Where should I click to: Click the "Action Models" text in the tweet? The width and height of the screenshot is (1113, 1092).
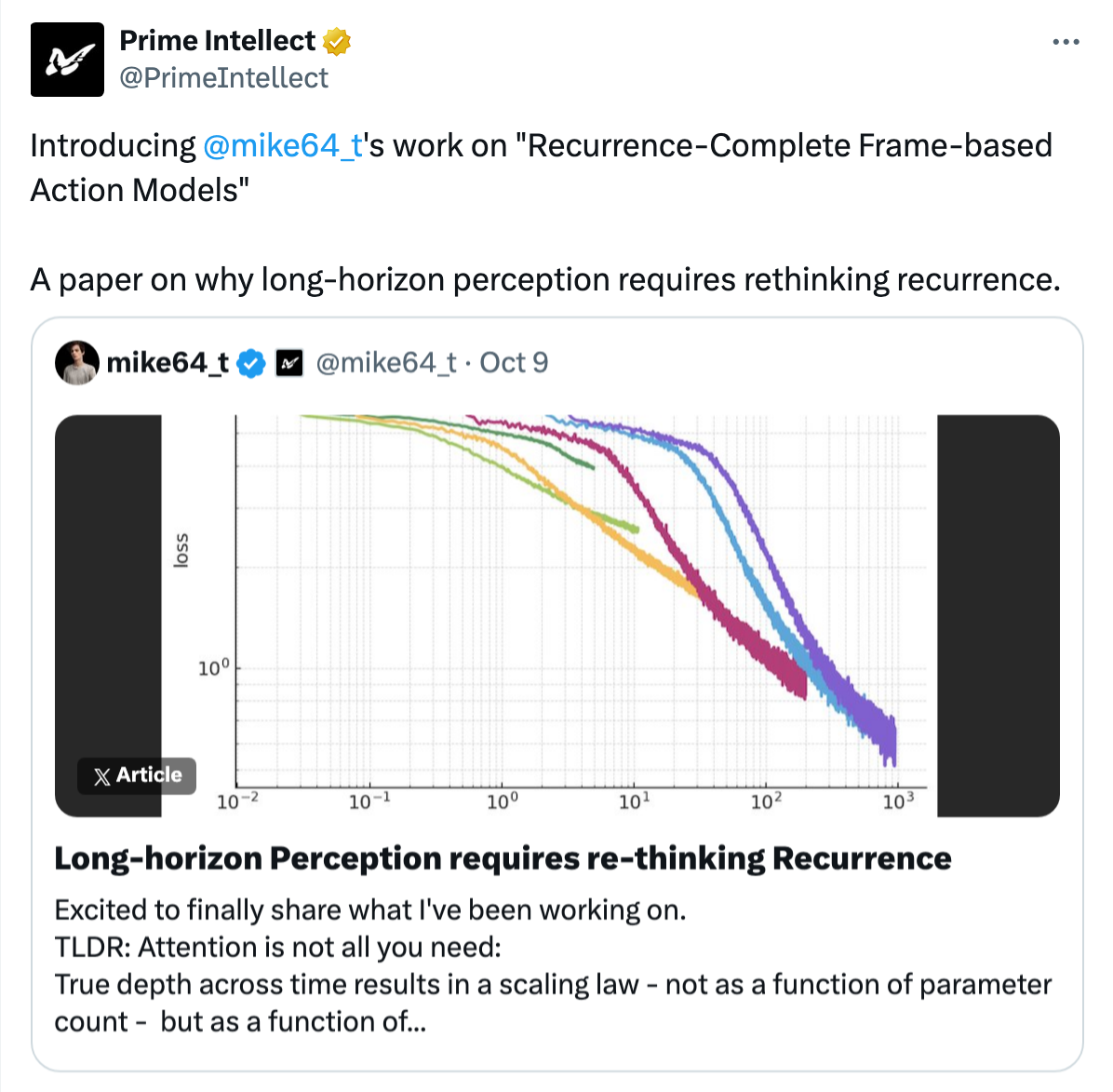140,190
